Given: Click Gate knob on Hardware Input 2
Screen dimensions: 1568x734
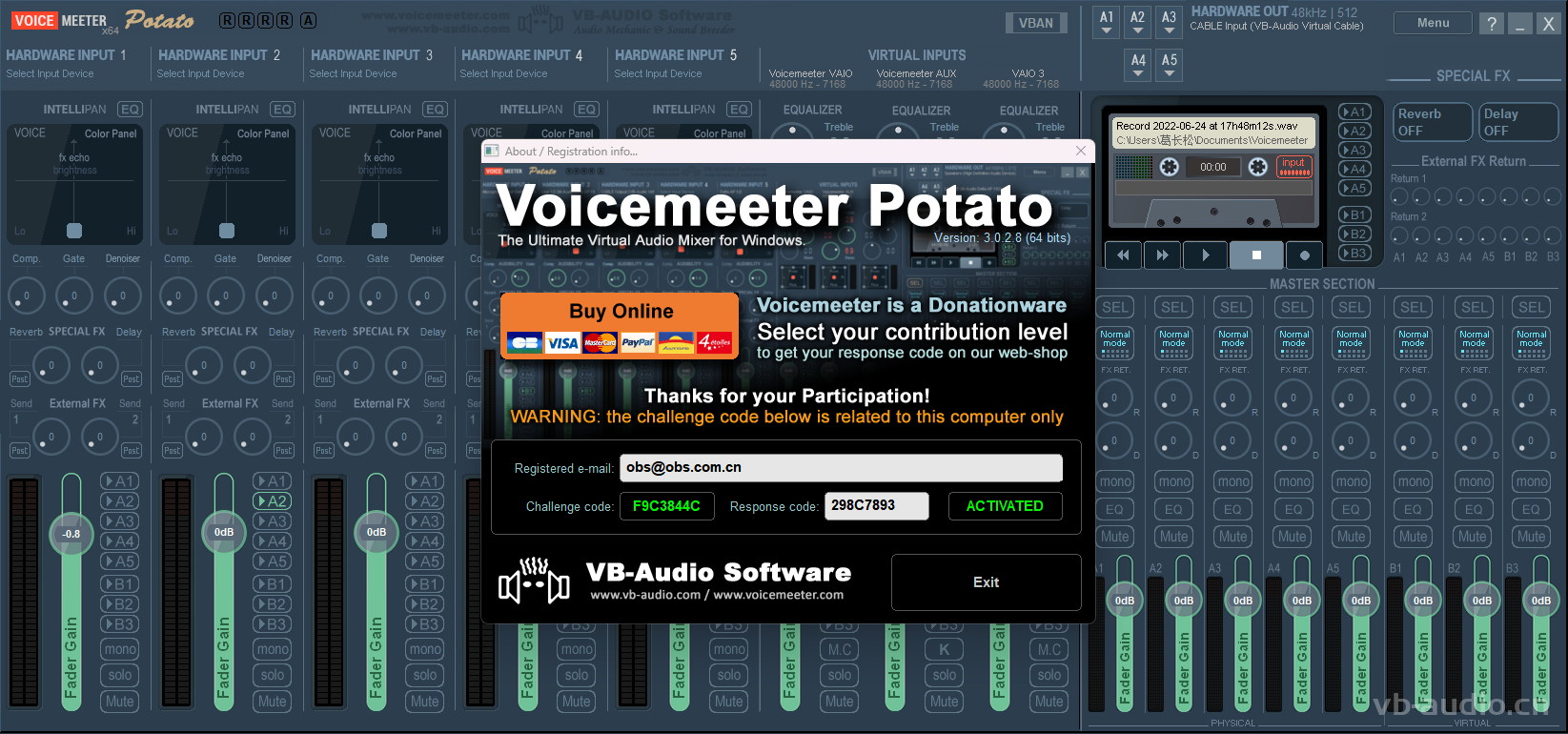Looking at the screenshot, I should point(226,296).
